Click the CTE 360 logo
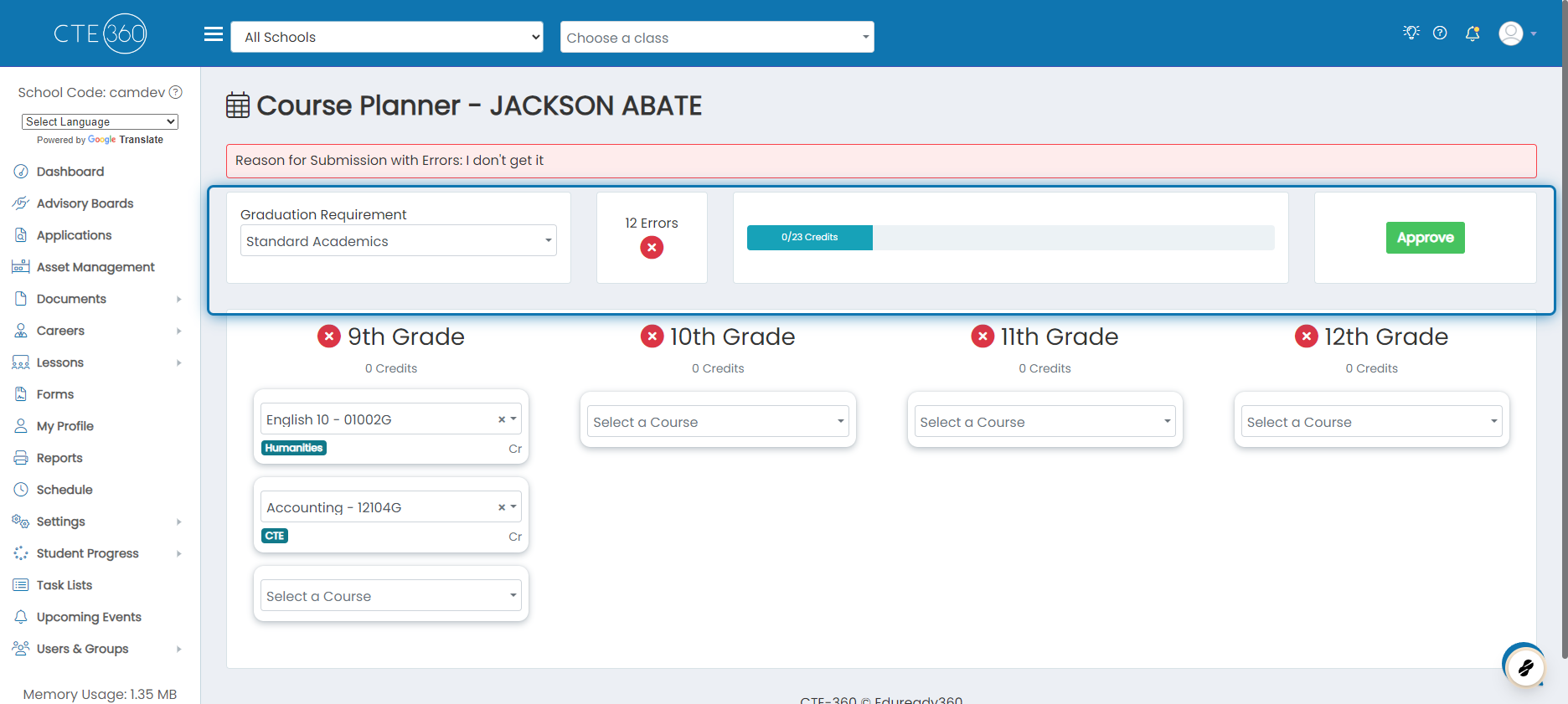 point(101,33)
